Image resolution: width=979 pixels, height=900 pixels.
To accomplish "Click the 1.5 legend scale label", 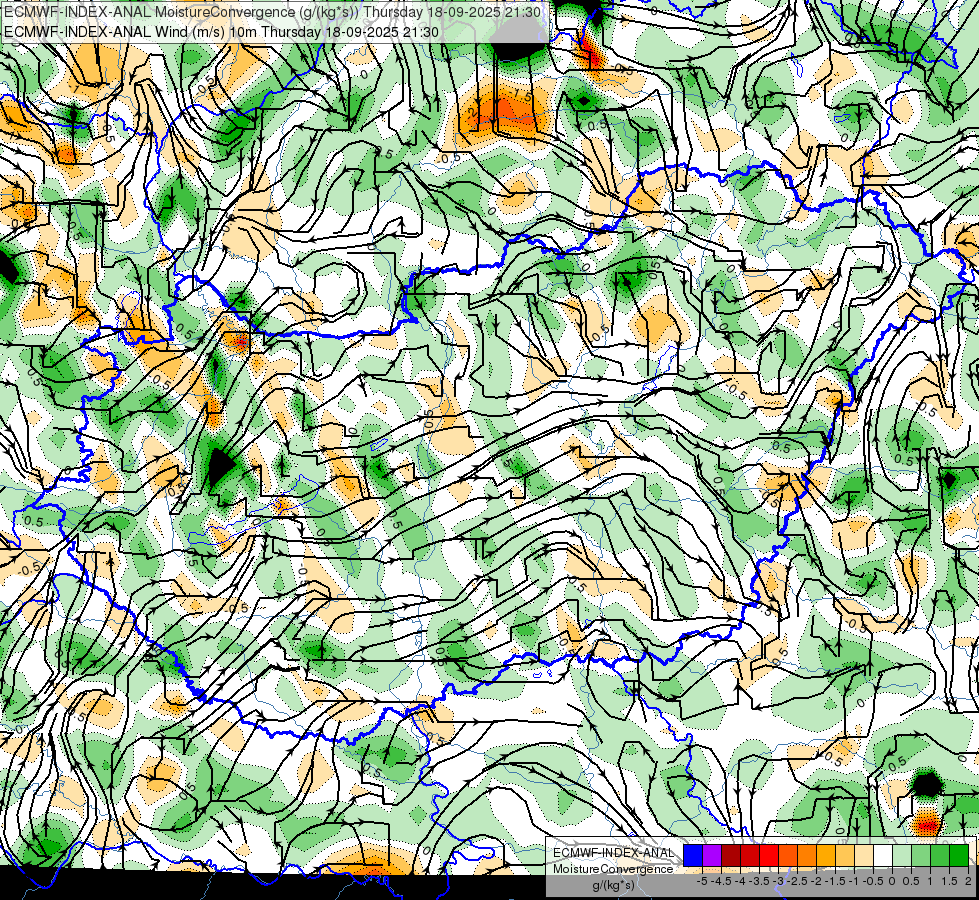I will pos(949,881).
